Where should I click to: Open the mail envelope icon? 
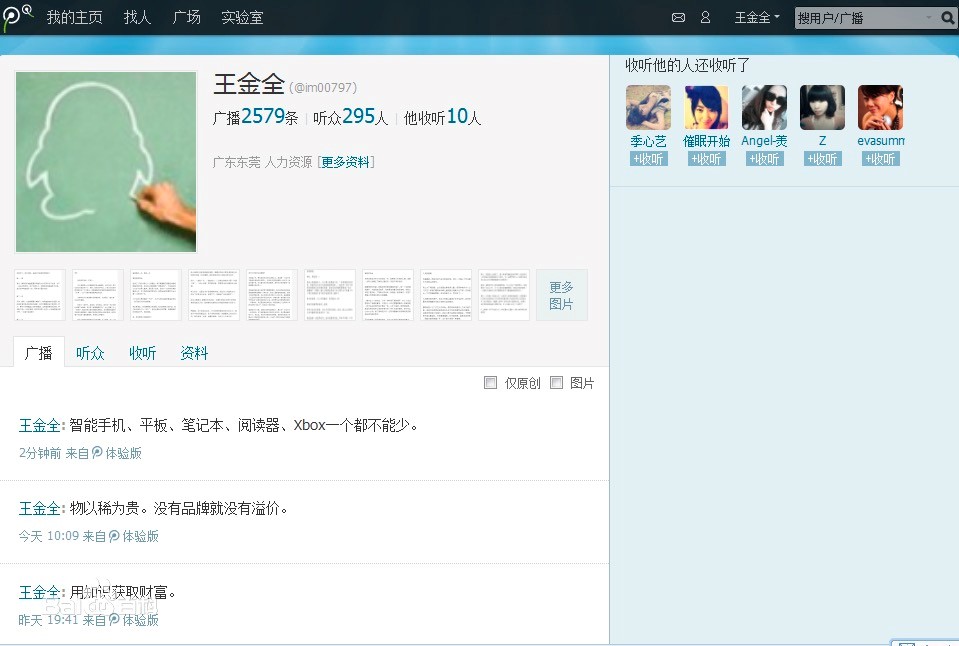678,18
